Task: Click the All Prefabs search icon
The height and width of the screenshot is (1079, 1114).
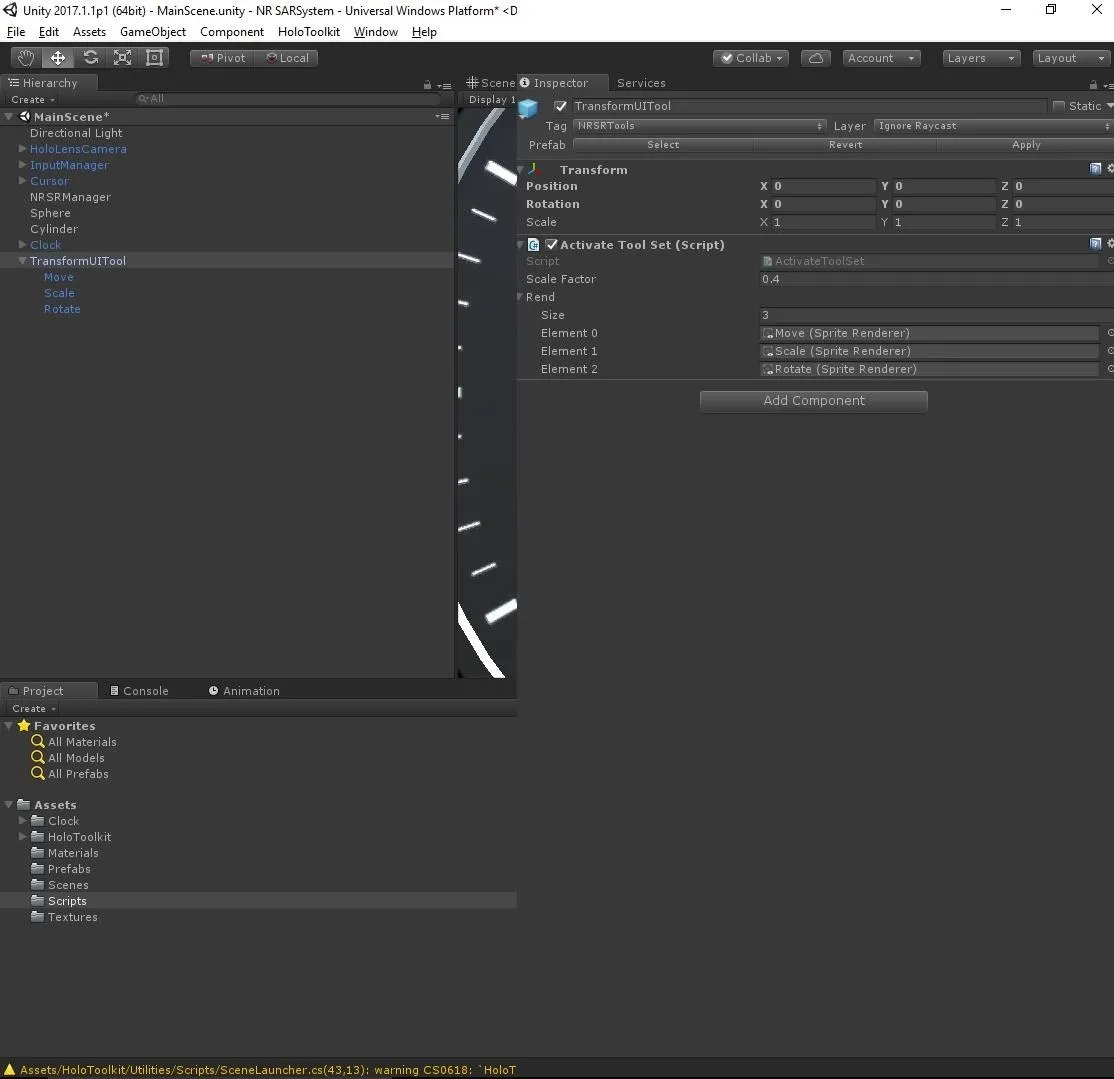Action: click(x=38, y=774)
